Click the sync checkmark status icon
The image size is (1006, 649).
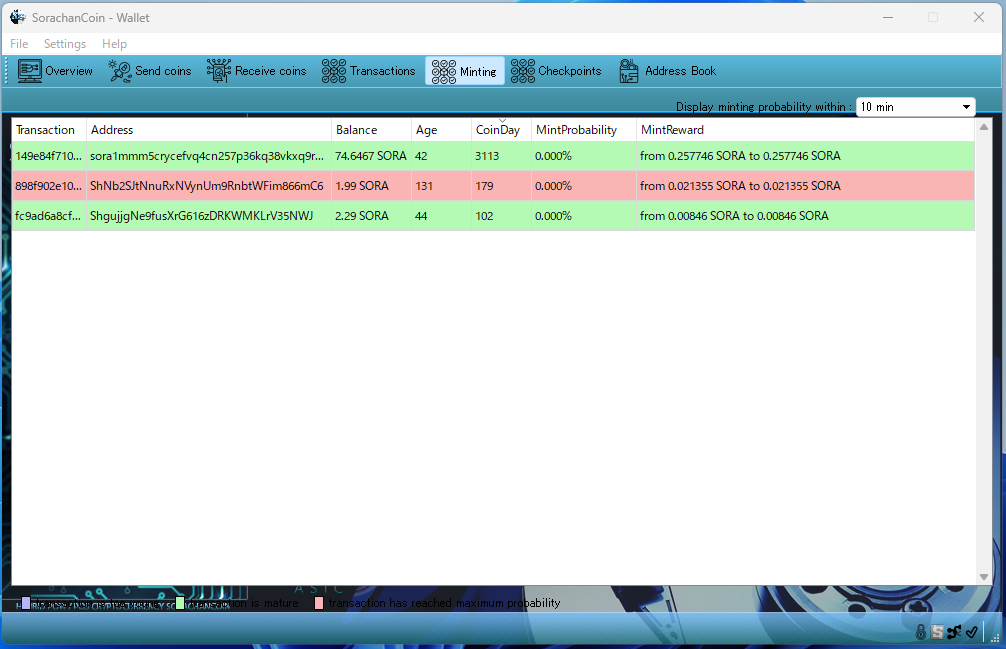971,632
